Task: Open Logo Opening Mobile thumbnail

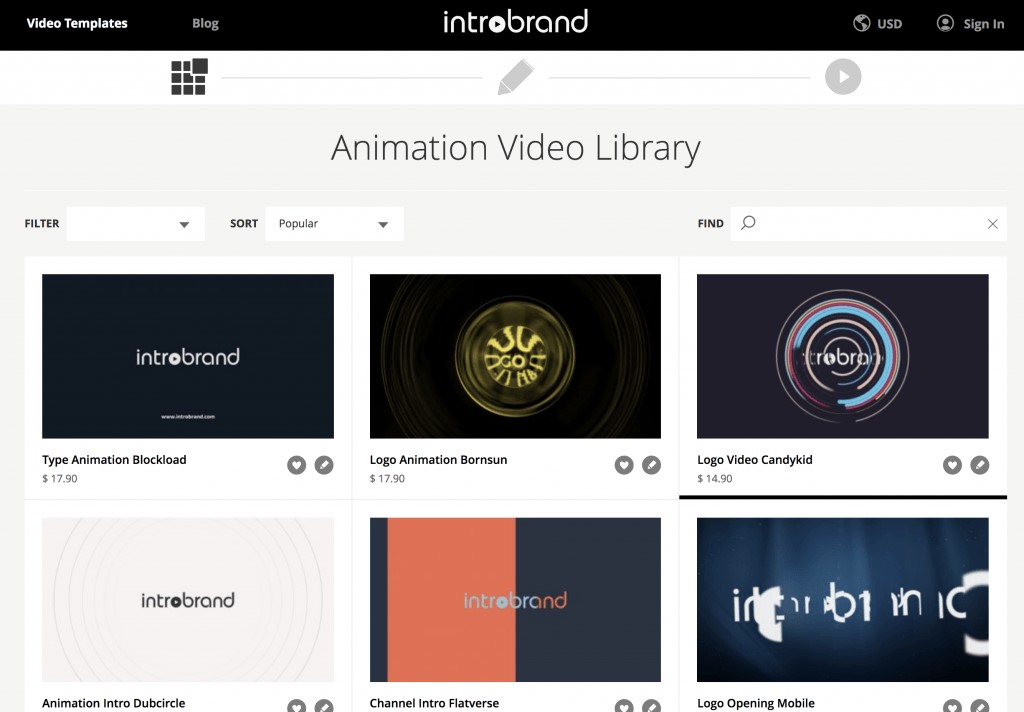Action: point(843,600)
